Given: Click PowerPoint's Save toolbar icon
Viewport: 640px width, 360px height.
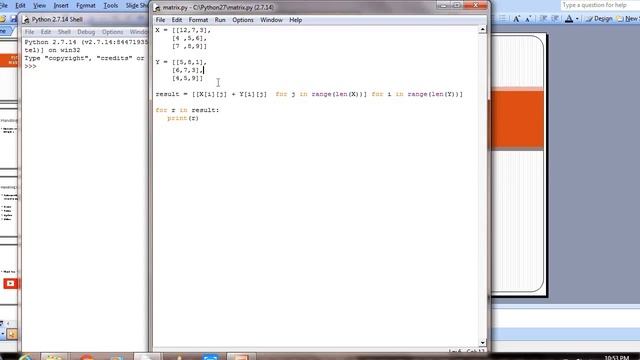Looking at the screenshot, I should (13, 19).
